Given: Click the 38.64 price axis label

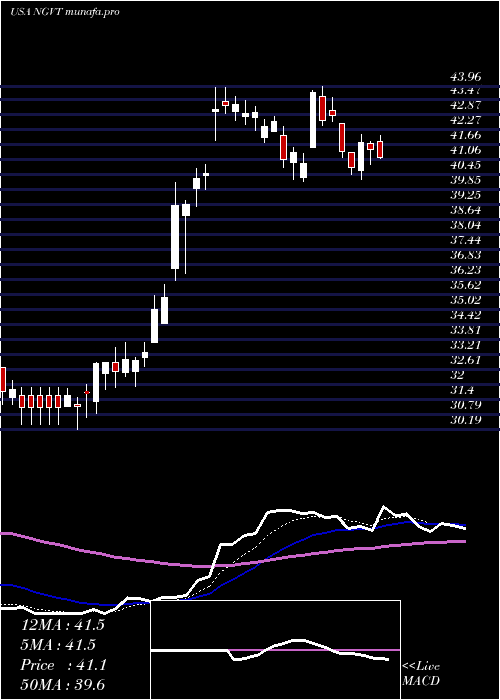Looking at the screenshot, I should [465, 210].
